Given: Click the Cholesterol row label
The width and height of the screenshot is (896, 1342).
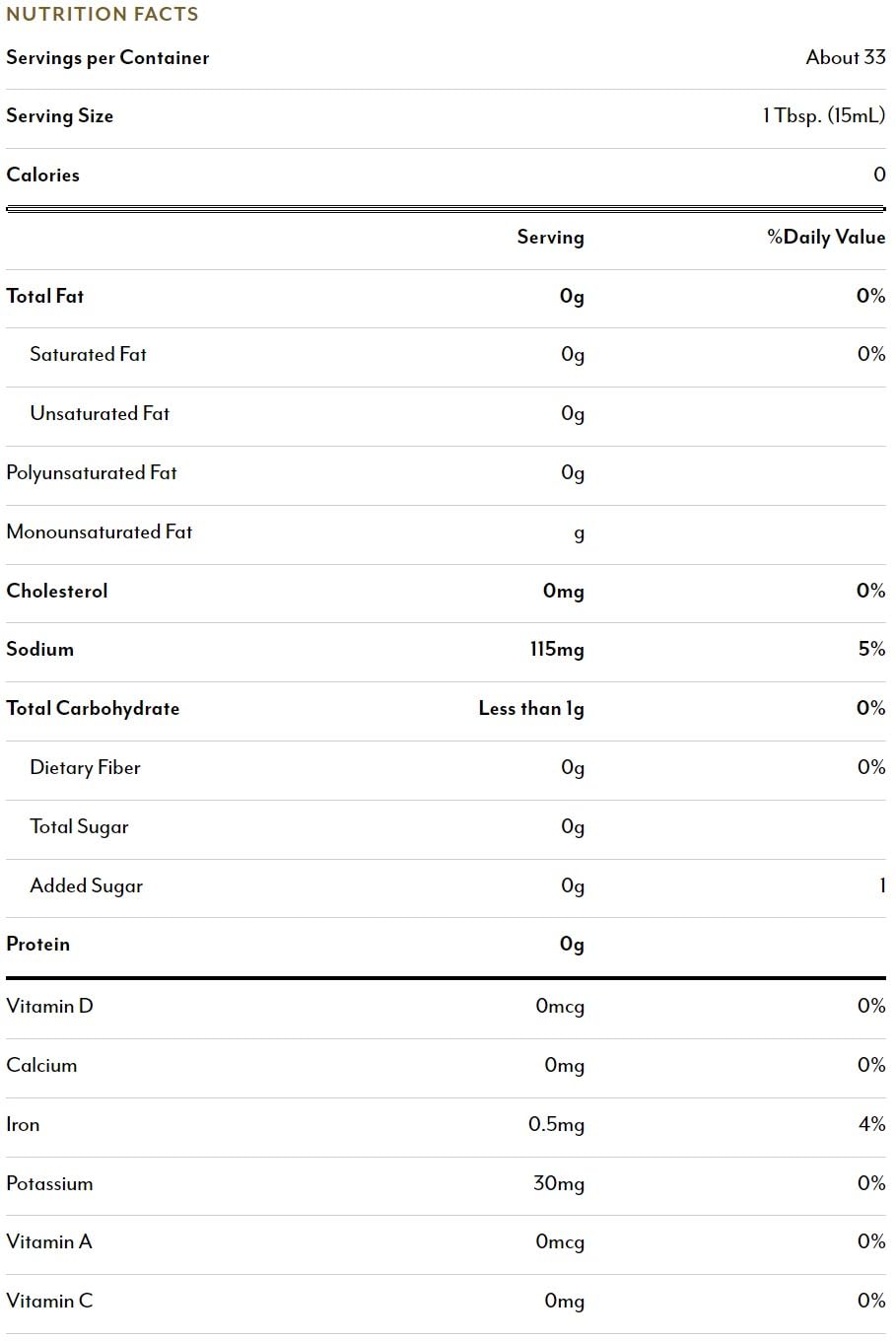Looking at the screenshot, I should [57, 592].
